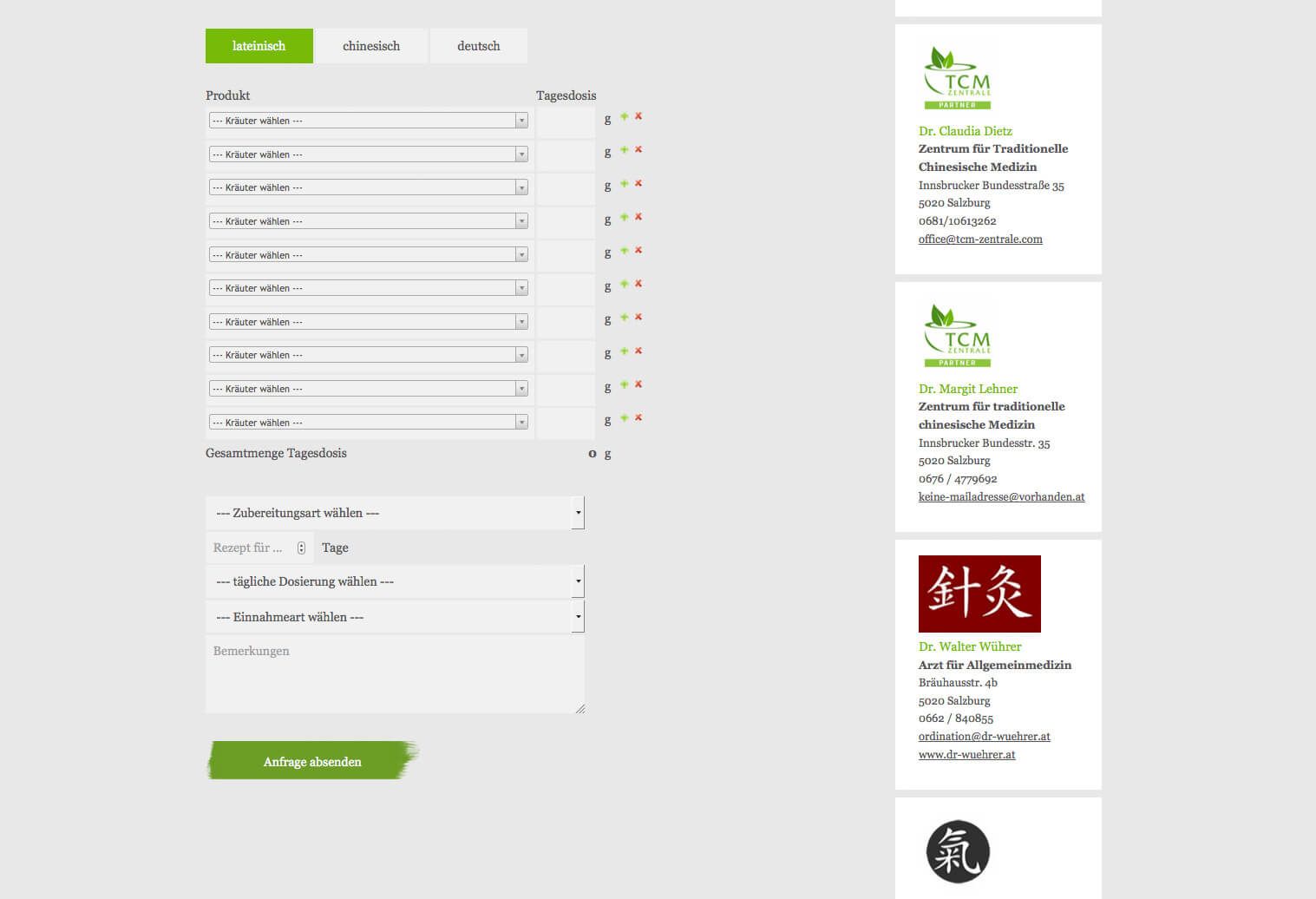Click the TCM Zentrale logo beside Dr. Lehner
Viewport: 1316px width, 899px height.
(x=957, y=334)
